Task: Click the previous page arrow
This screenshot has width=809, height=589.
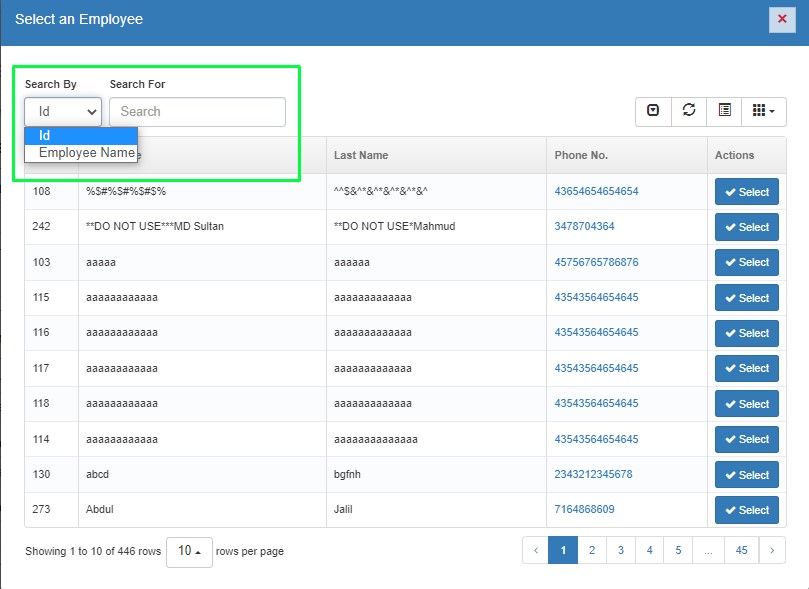Action: (x=535, y=550)
